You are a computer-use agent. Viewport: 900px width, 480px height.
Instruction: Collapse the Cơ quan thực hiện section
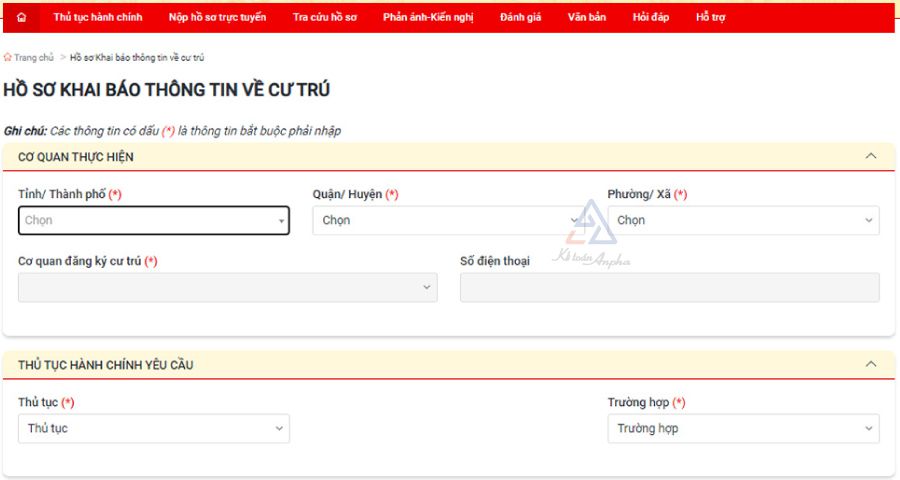870,156
